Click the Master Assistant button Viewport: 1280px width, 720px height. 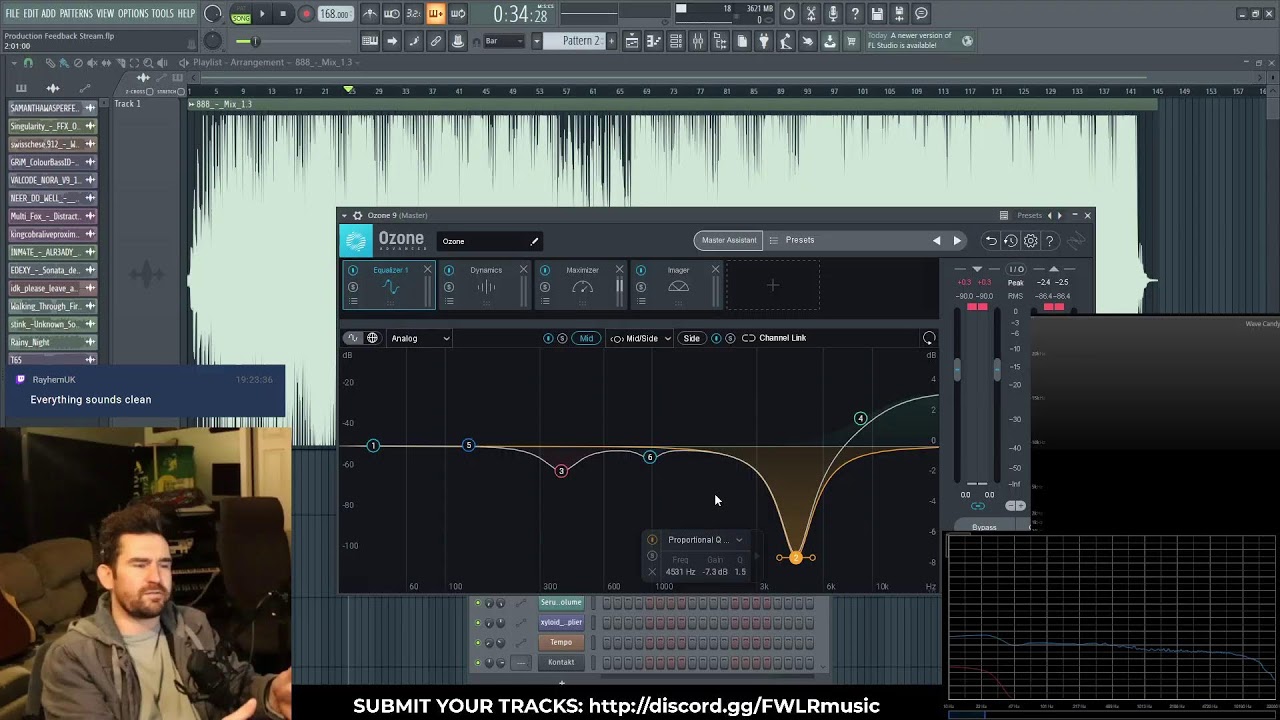coord(728,240)
